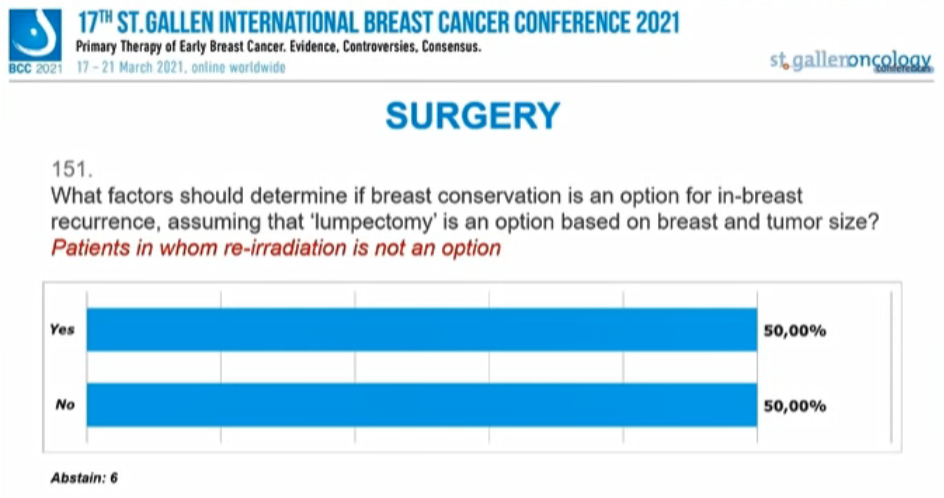Click the blue 'No' result bar
This screenshot has width=944, height=498.
(421, 405)
